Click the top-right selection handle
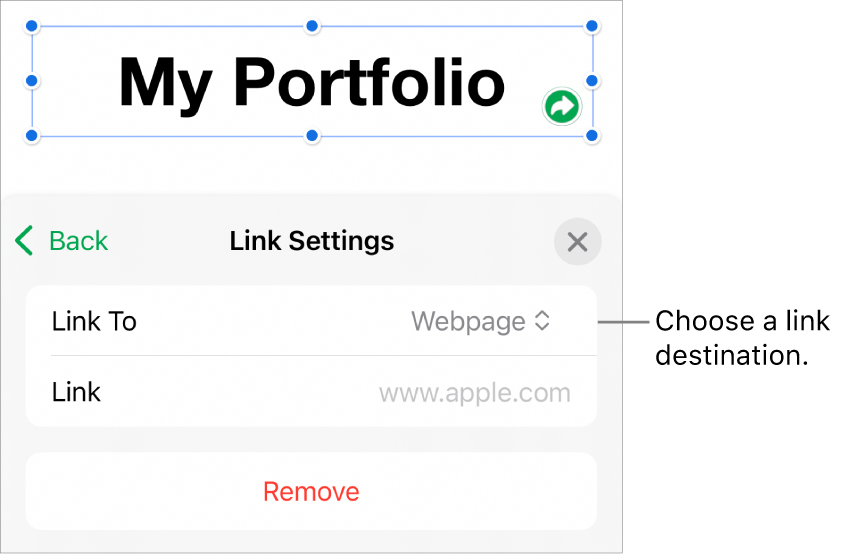846x556 pixels. point(592,25)
